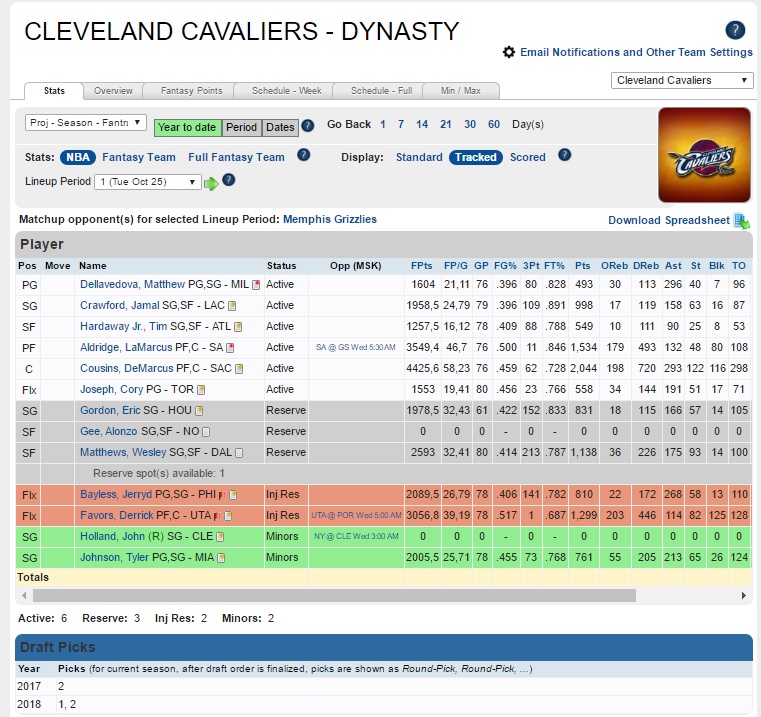Open news note icon for Jerryd Bayless
Image resolution: width=761 pixels, height=717 pixels.
pos(233,495)
